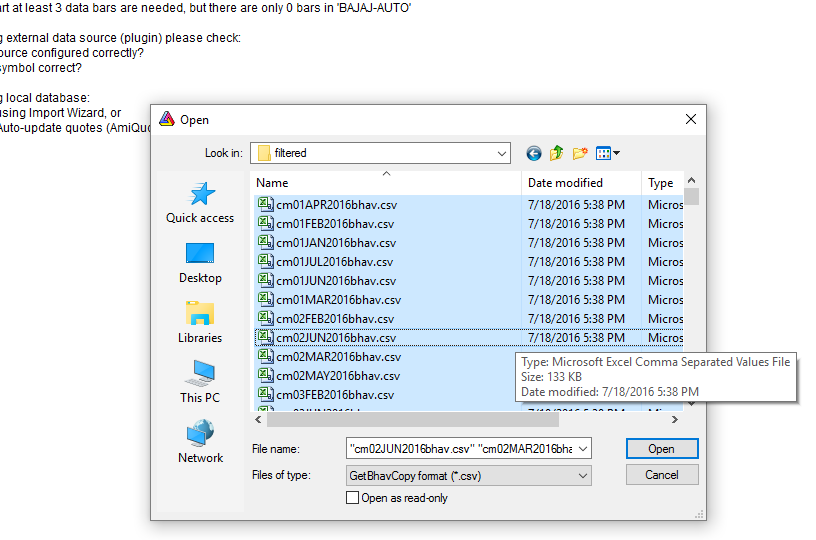Go up one folder level
The width and height of the screenshot is (816, 540).
click(556, 153)
